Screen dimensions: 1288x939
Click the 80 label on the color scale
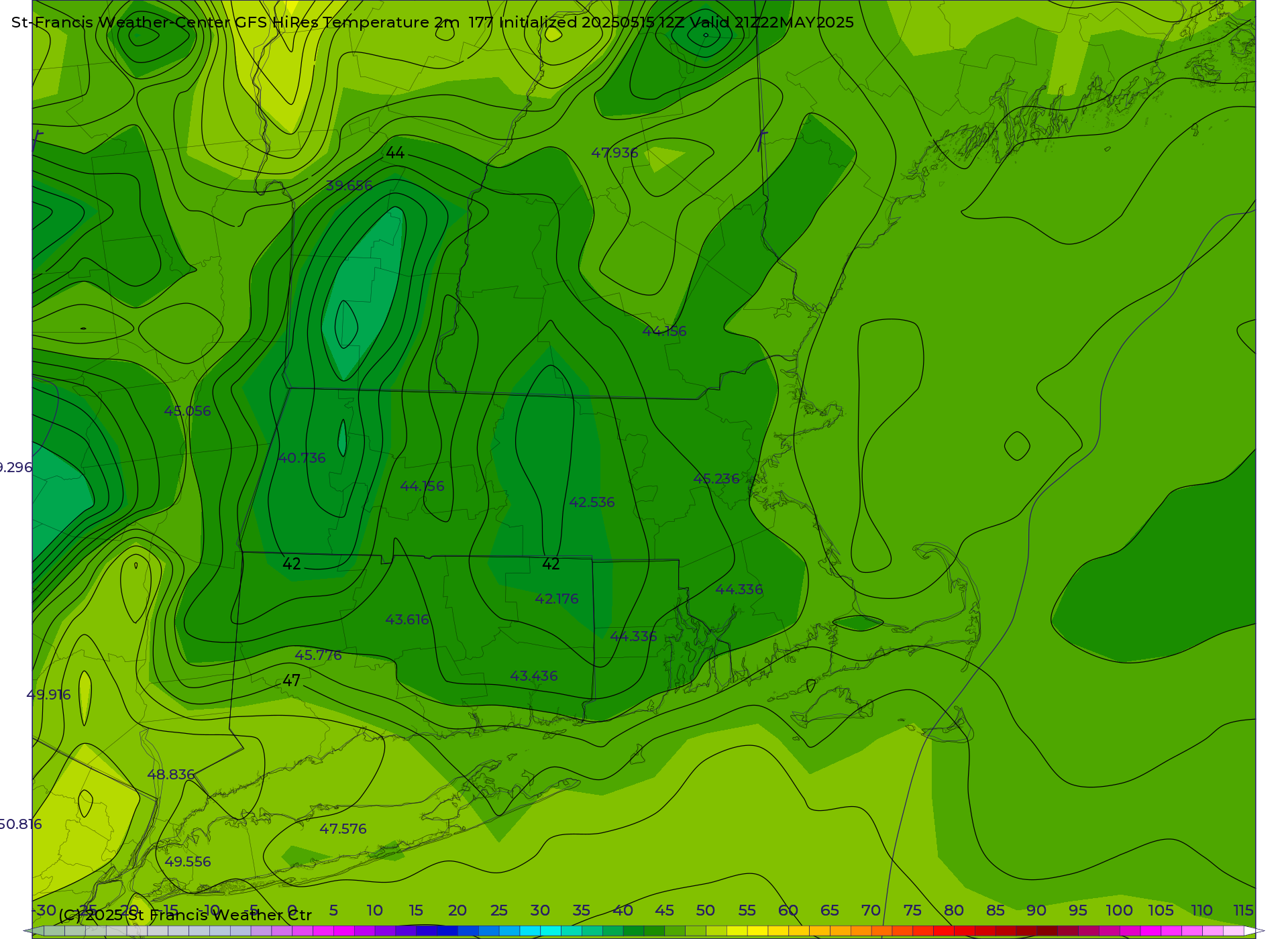954,910
